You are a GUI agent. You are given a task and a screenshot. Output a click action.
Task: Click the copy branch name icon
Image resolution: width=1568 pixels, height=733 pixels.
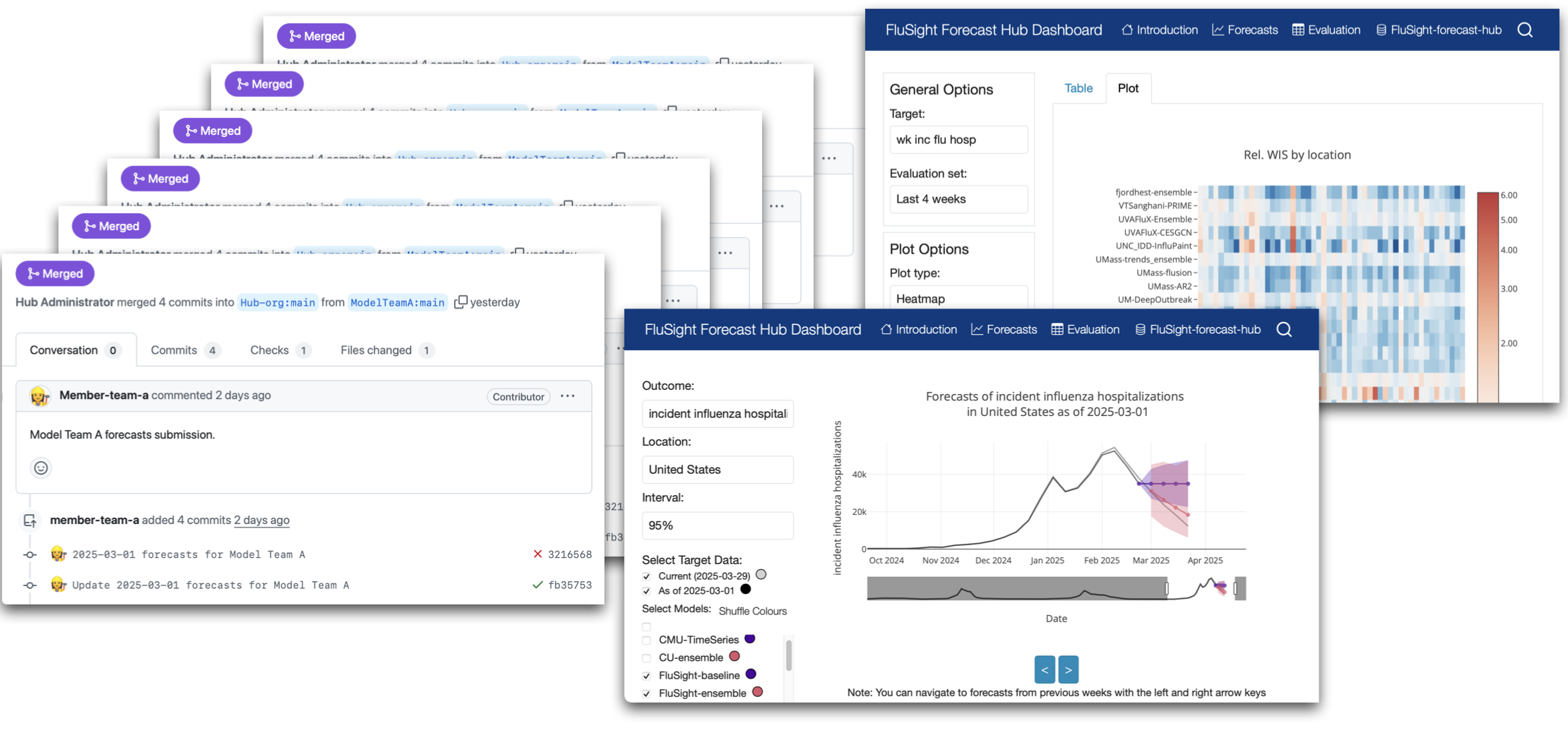[x=461, y=302]
